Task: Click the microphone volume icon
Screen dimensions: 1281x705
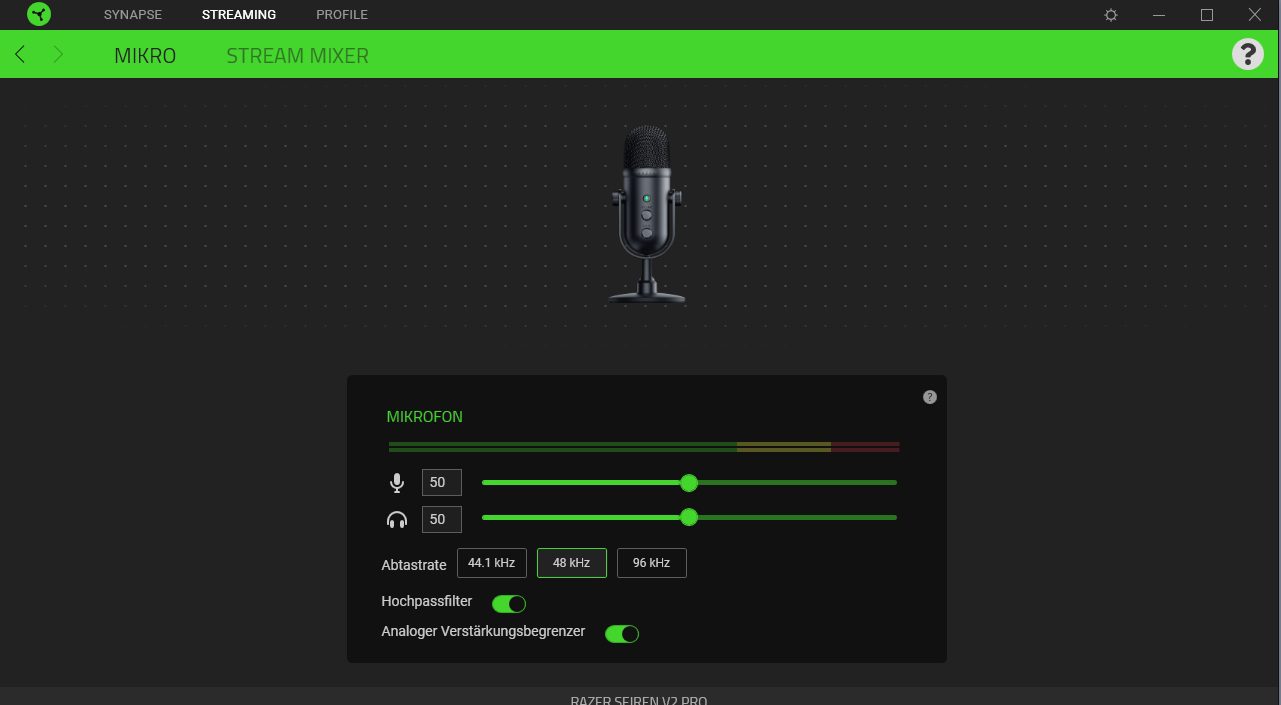Action: pos(397,484)
